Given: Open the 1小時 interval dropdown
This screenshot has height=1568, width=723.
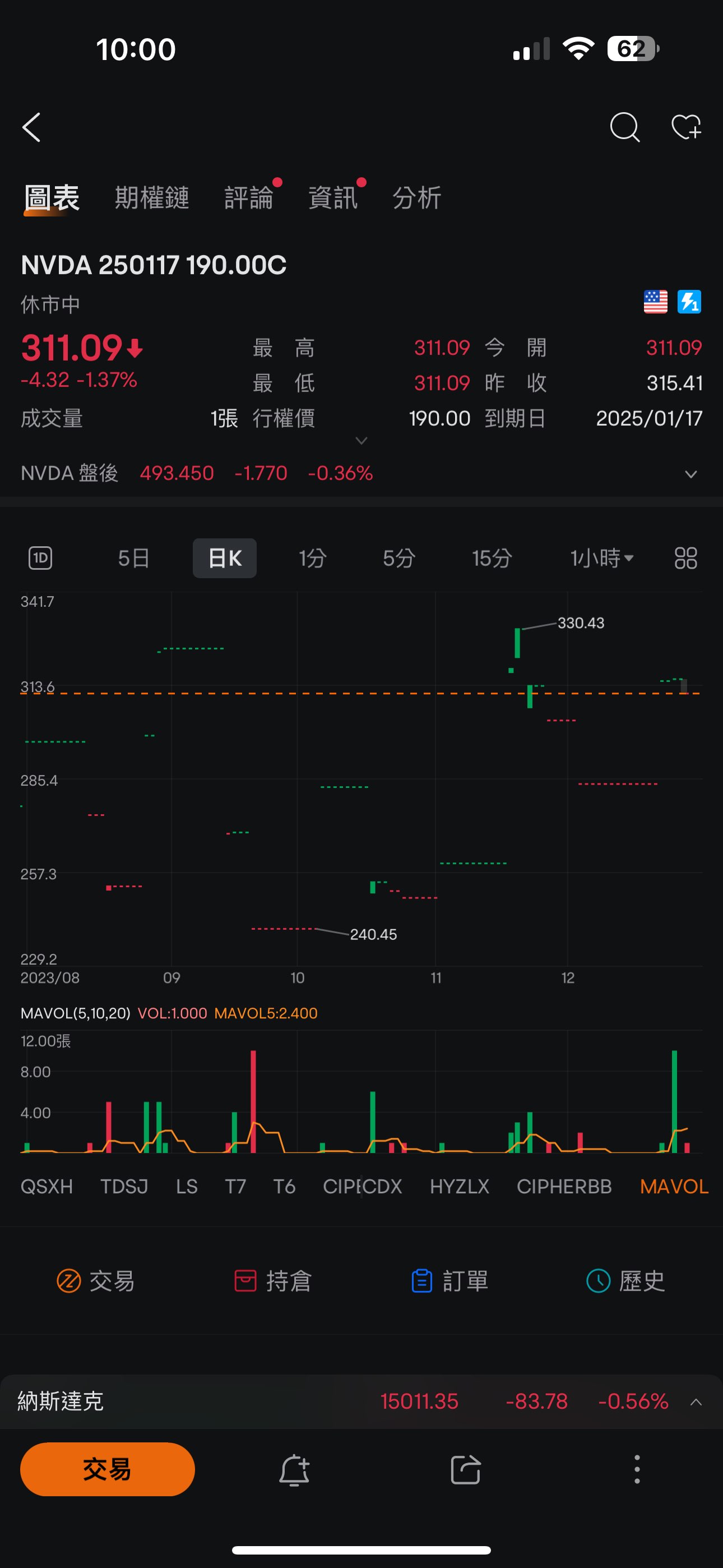Looking at the screenshot, I should [602, 558].
